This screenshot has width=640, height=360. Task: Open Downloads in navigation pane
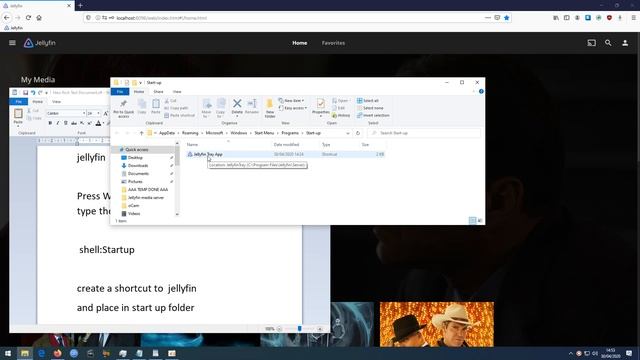tap(138, 166)
